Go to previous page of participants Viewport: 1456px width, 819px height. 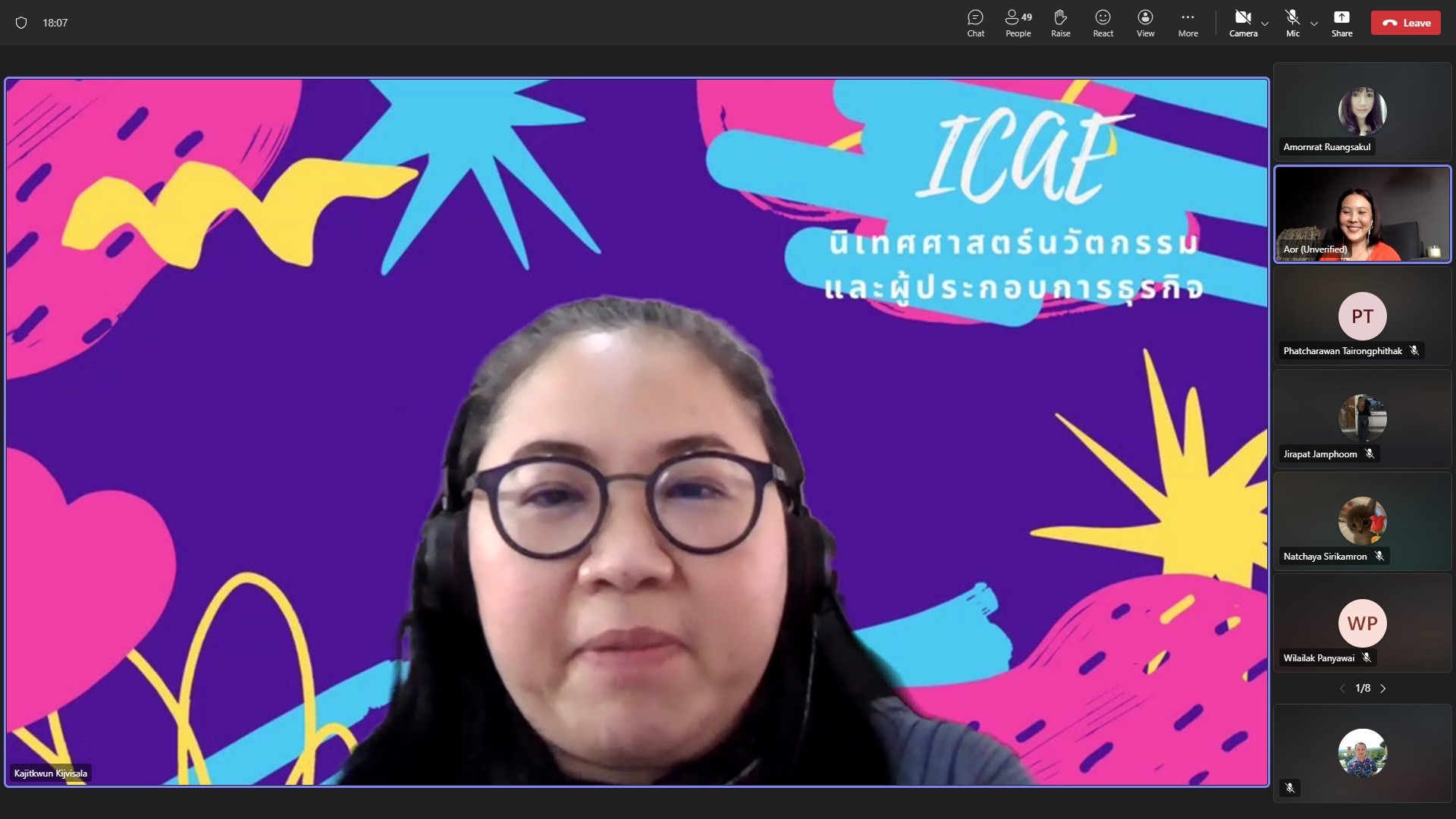point(1342,689)
